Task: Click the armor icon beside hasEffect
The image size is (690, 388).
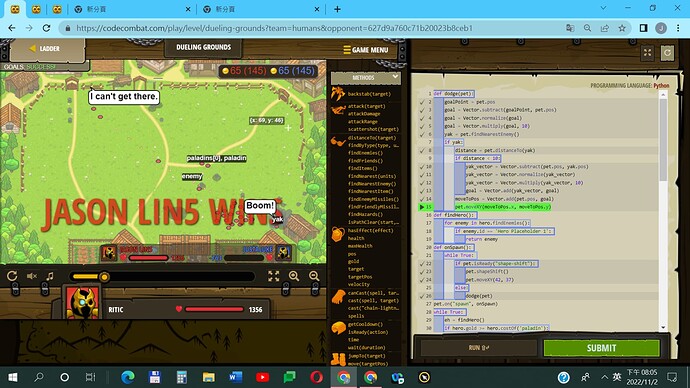Action: [x=338, y=234]
